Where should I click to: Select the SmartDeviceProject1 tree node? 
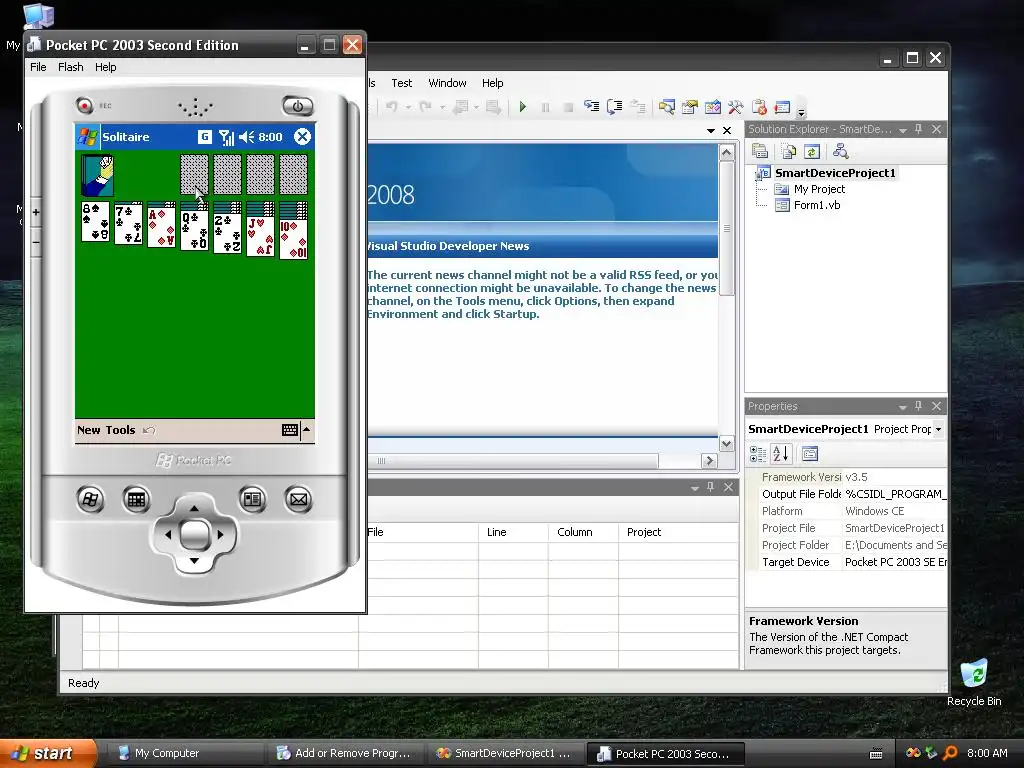tap(835, 173)
